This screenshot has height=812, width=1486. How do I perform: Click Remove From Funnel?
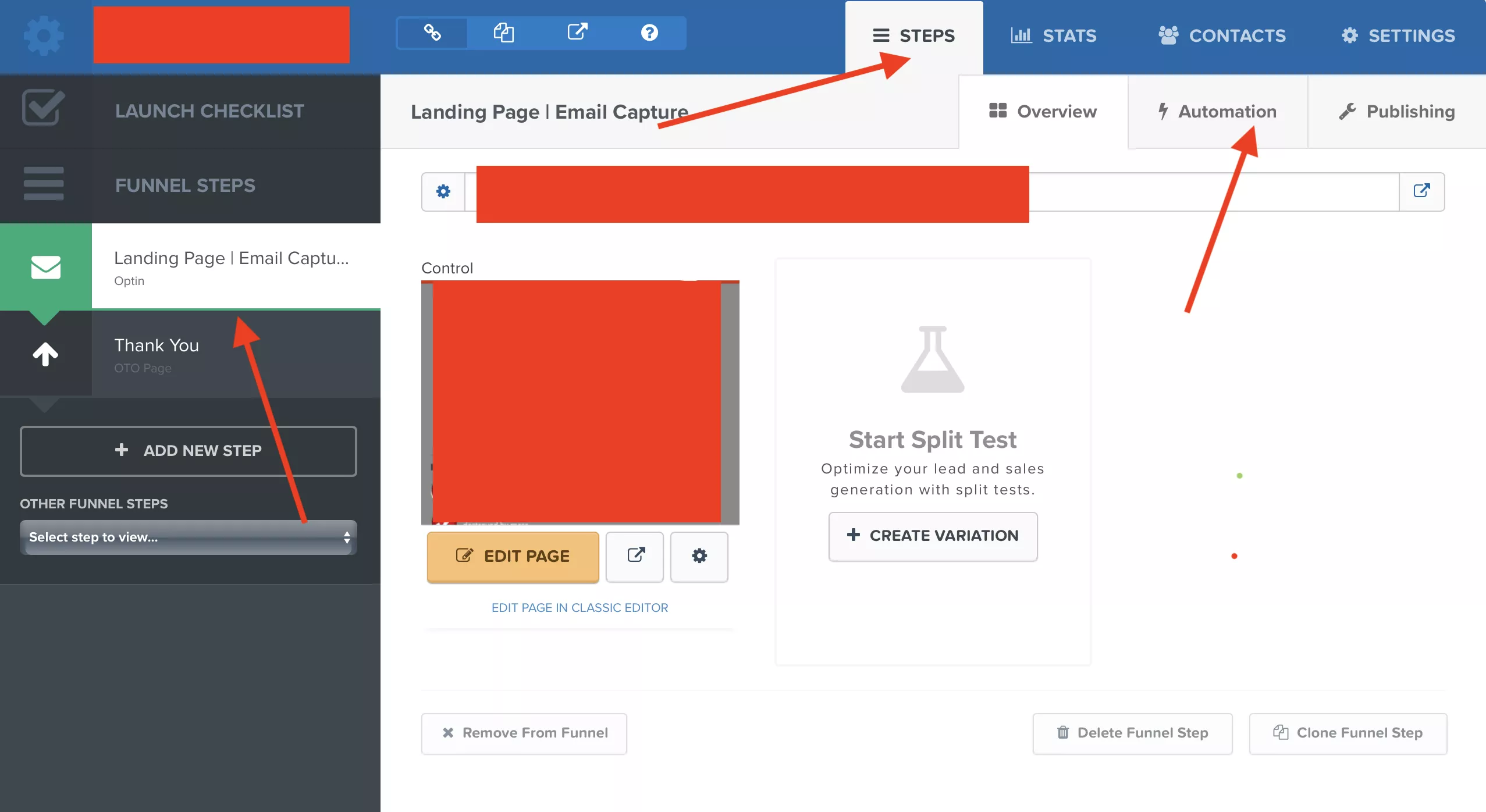(523, 733)
